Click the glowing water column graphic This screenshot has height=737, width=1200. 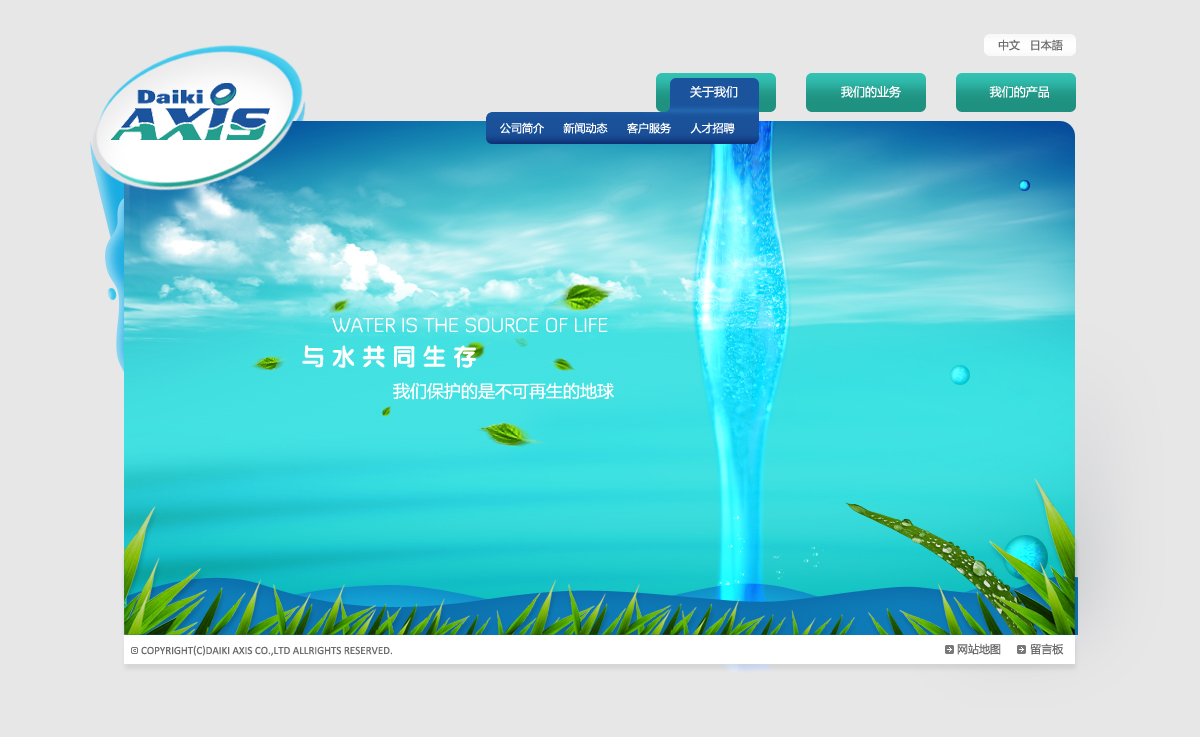tap(740, 380)
